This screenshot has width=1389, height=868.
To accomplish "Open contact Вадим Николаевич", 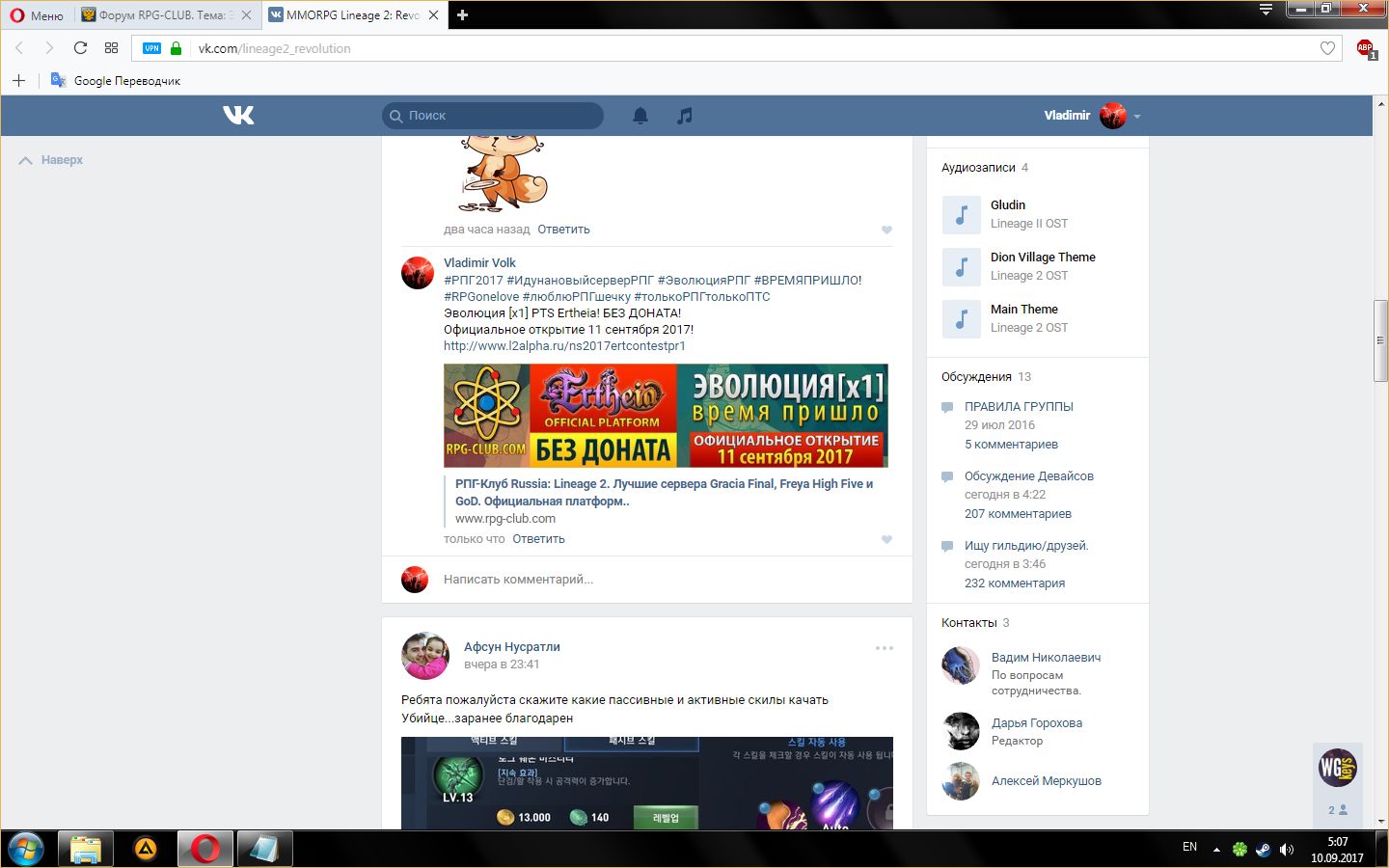I will coord(1046,657).
